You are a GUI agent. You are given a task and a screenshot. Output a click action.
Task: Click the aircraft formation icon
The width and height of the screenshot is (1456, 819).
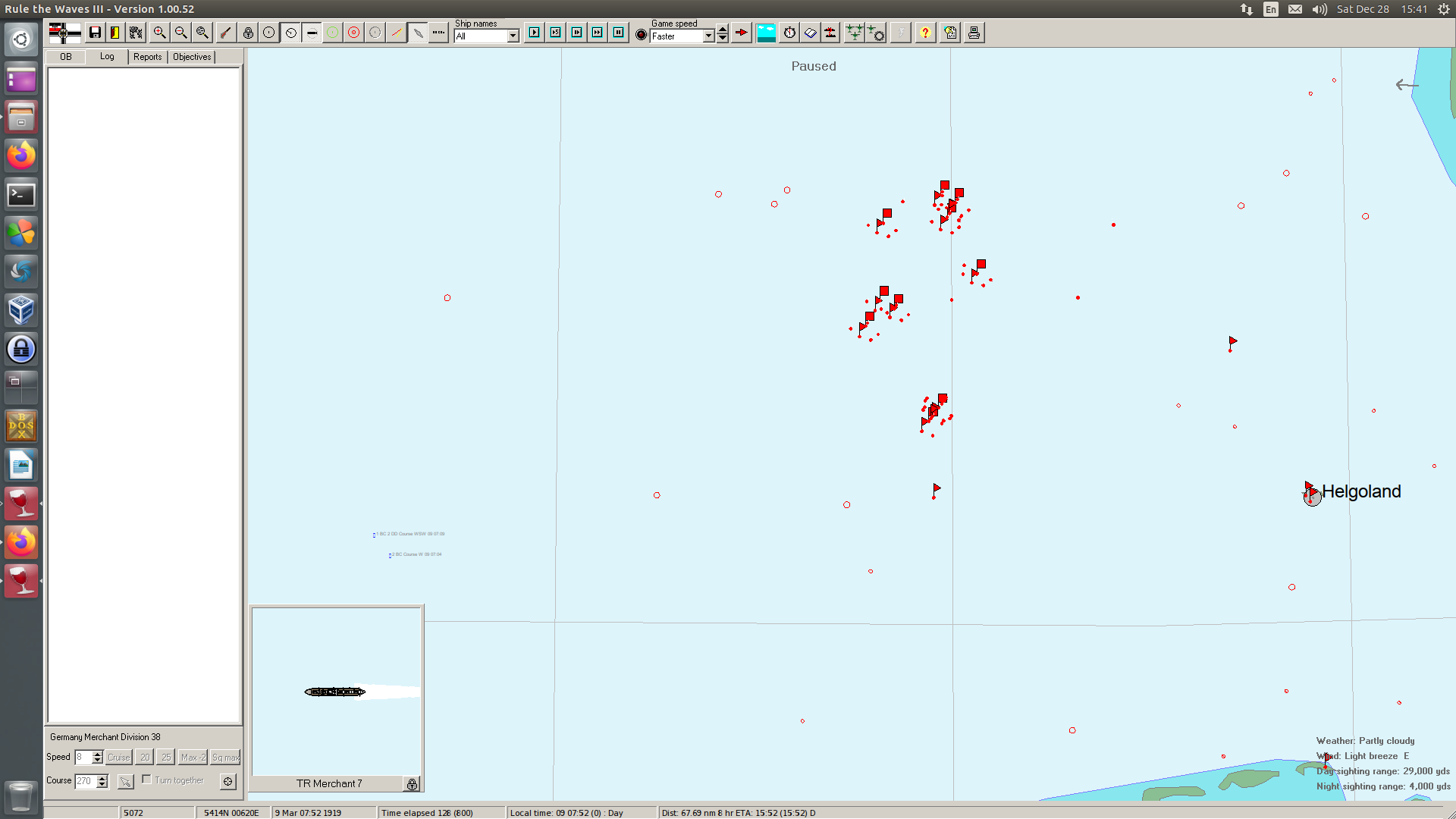tap(854, 33)
